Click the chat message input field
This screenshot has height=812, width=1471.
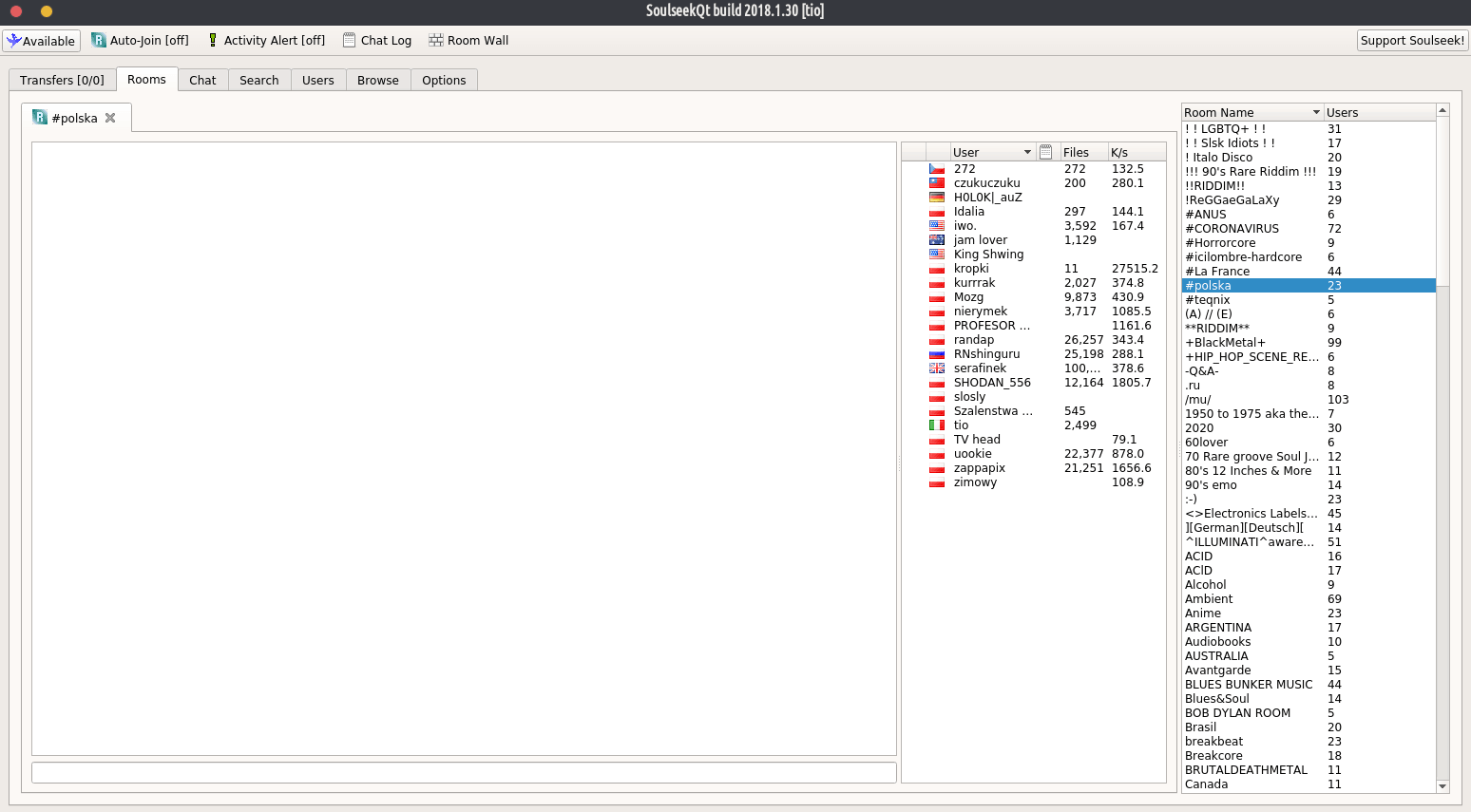464,772
